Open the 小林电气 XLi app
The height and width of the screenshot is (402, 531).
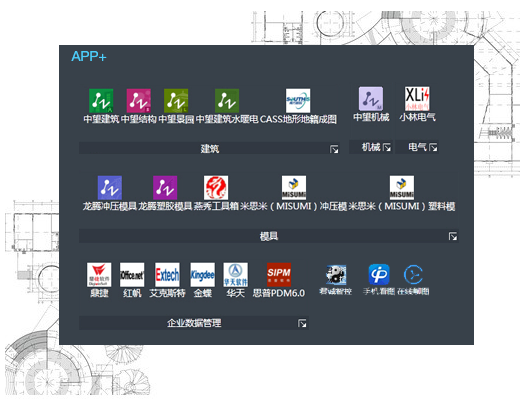417,99
